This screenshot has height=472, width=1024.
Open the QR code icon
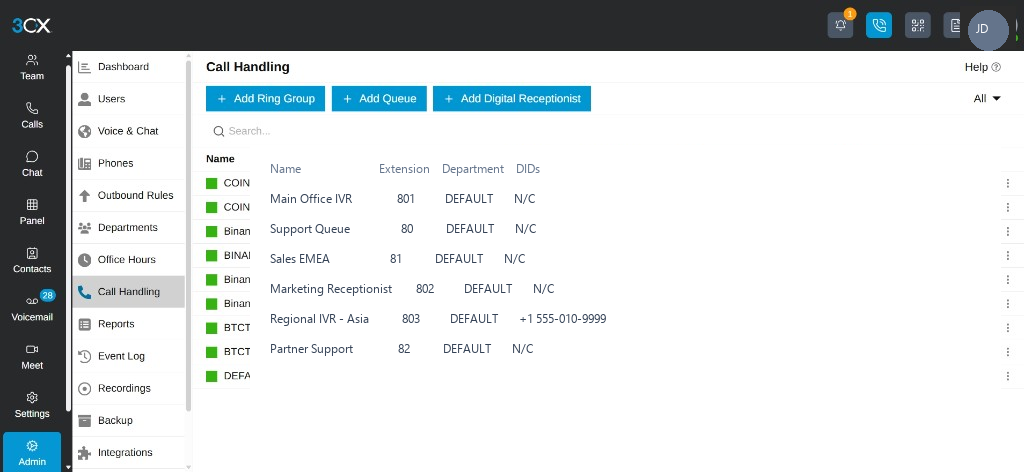pyautogui.click(x=918, y=25)
